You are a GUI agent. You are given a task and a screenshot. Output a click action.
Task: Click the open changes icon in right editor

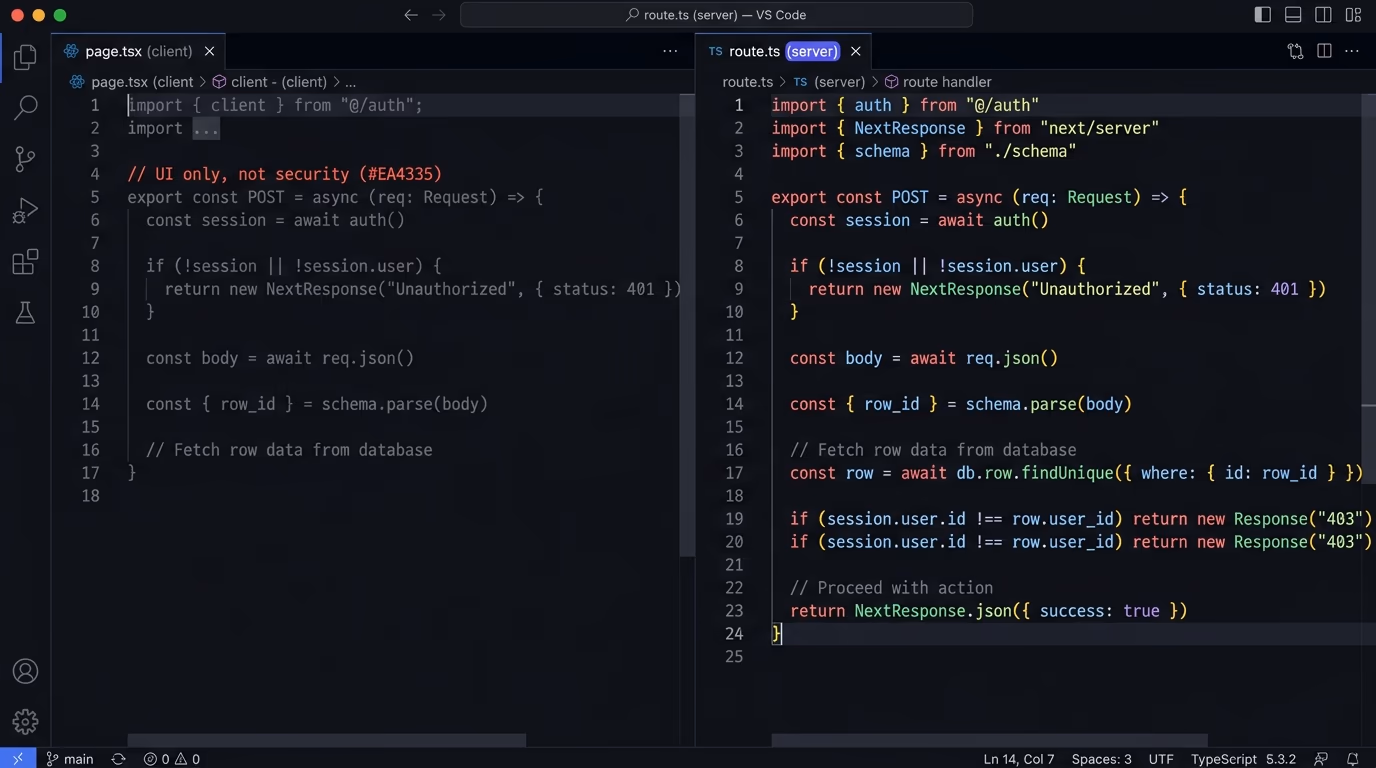pos(1295,51)
